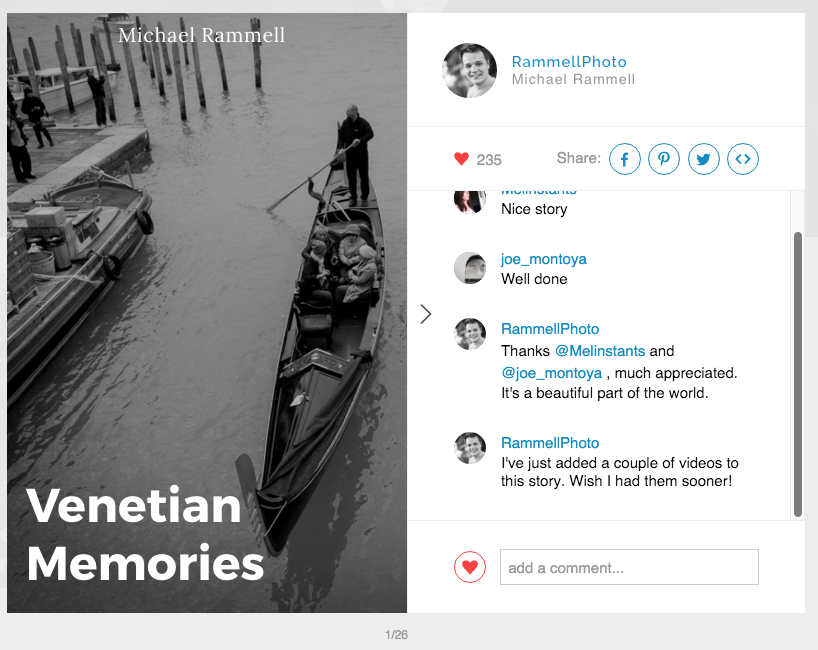Go to next page with right chevron
818x650 pixels.
426,314
